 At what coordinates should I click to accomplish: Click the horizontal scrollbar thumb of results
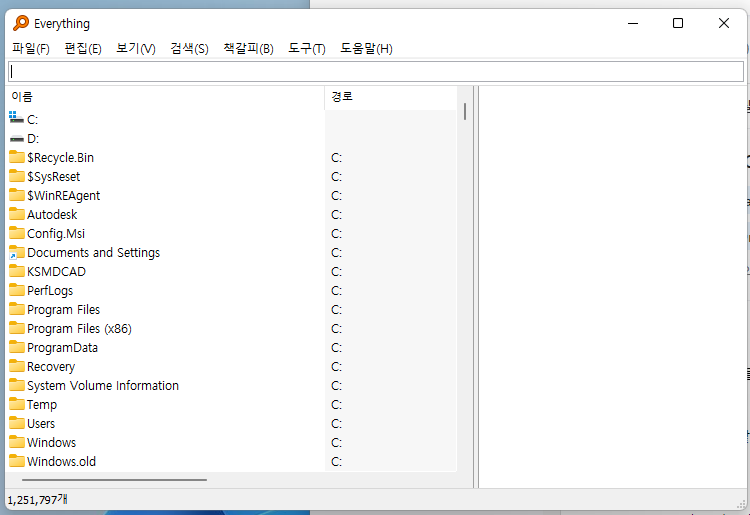click(x=114, y=480)
